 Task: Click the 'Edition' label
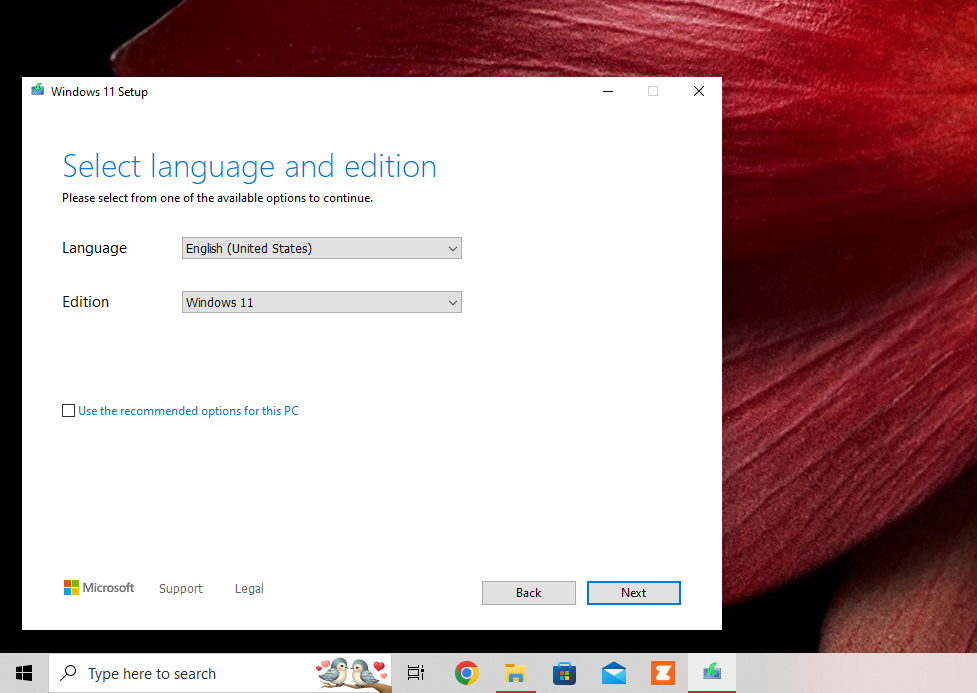tap(85, 302)
